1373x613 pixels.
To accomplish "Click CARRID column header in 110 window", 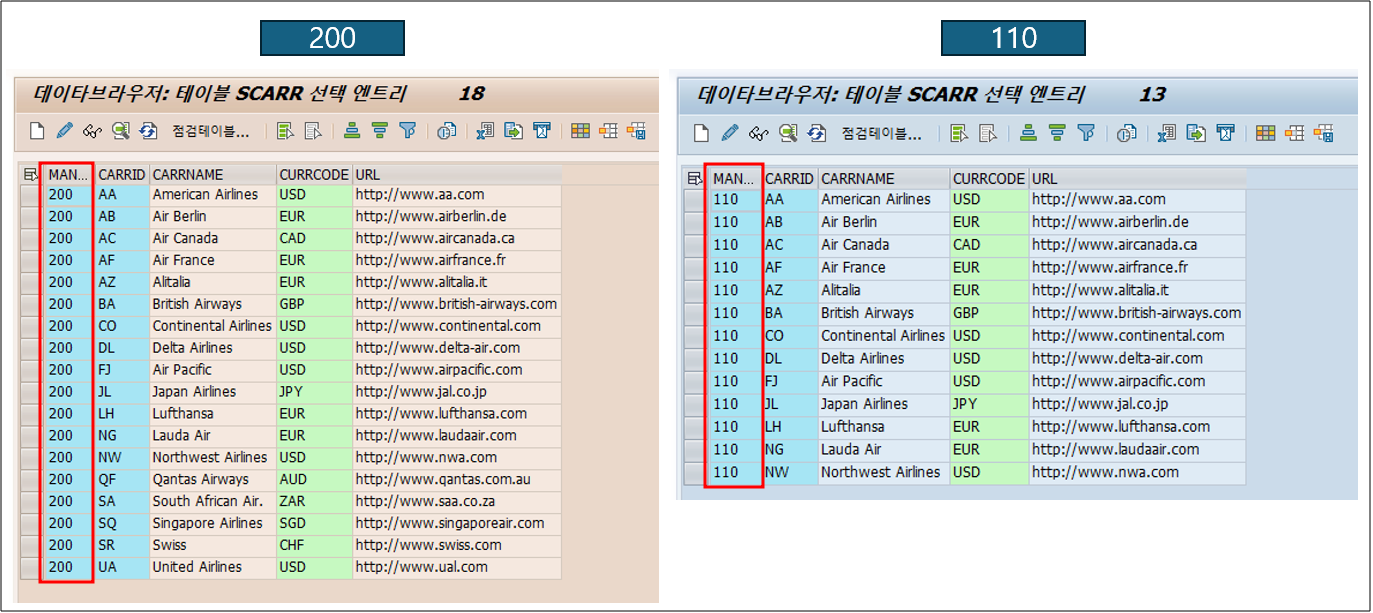I will click(790, 178).
